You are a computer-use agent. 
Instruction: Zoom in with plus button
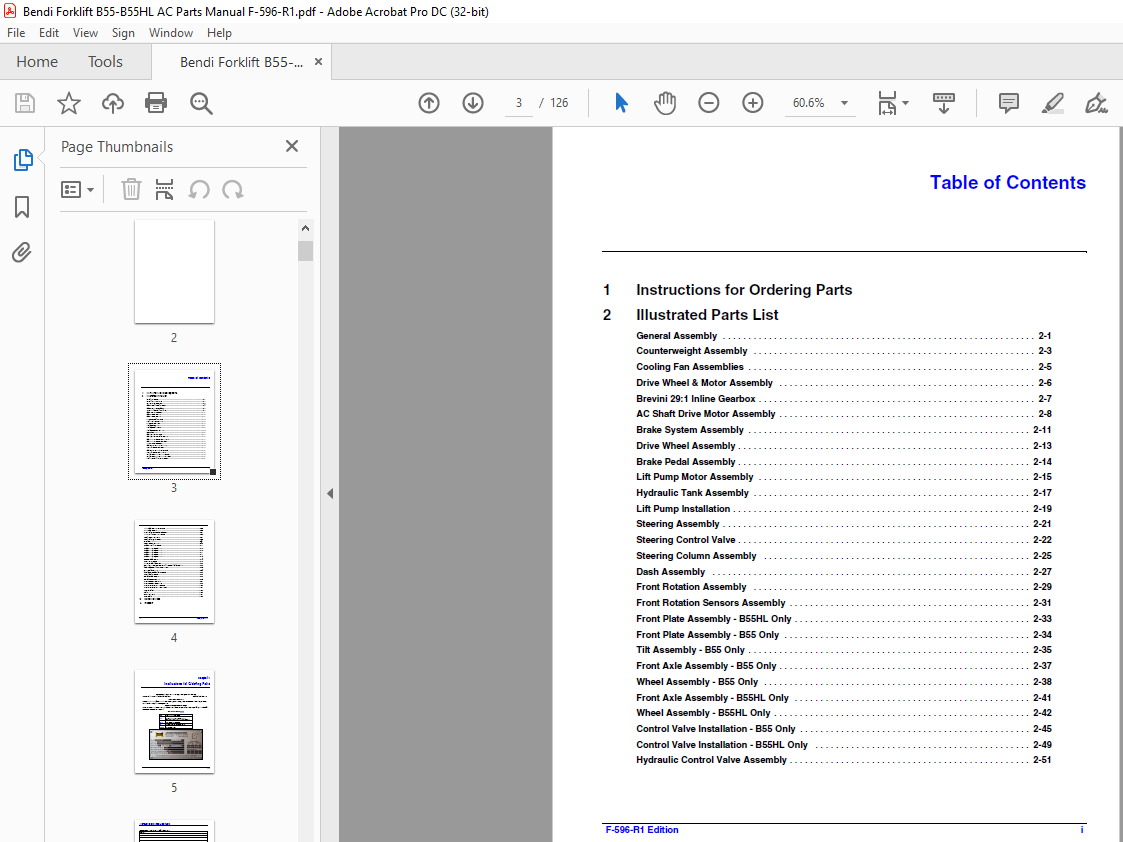click(753, 103)
